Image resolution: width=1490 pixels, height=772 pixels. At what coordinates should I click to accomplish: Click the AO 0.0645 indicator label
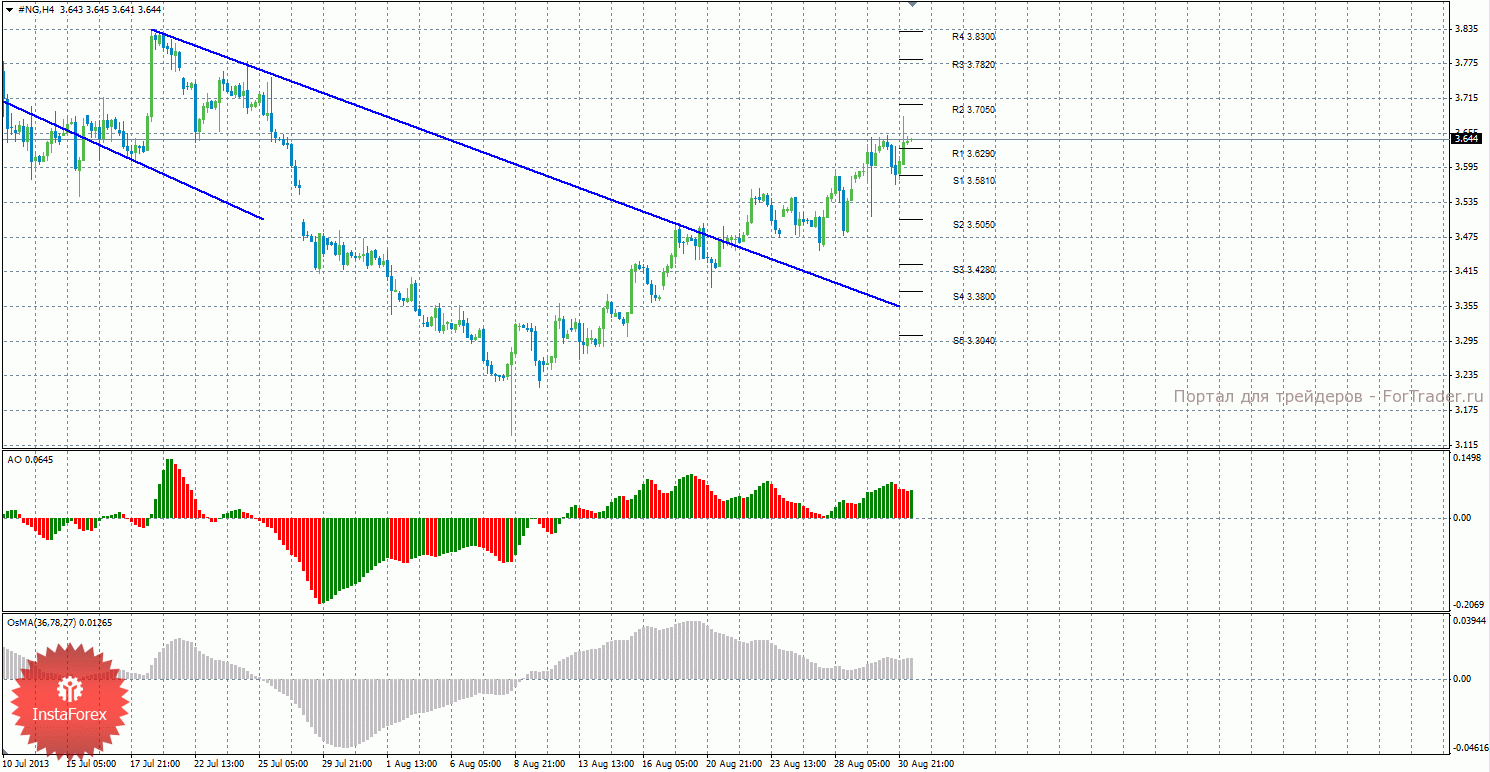tap(30, 459)
